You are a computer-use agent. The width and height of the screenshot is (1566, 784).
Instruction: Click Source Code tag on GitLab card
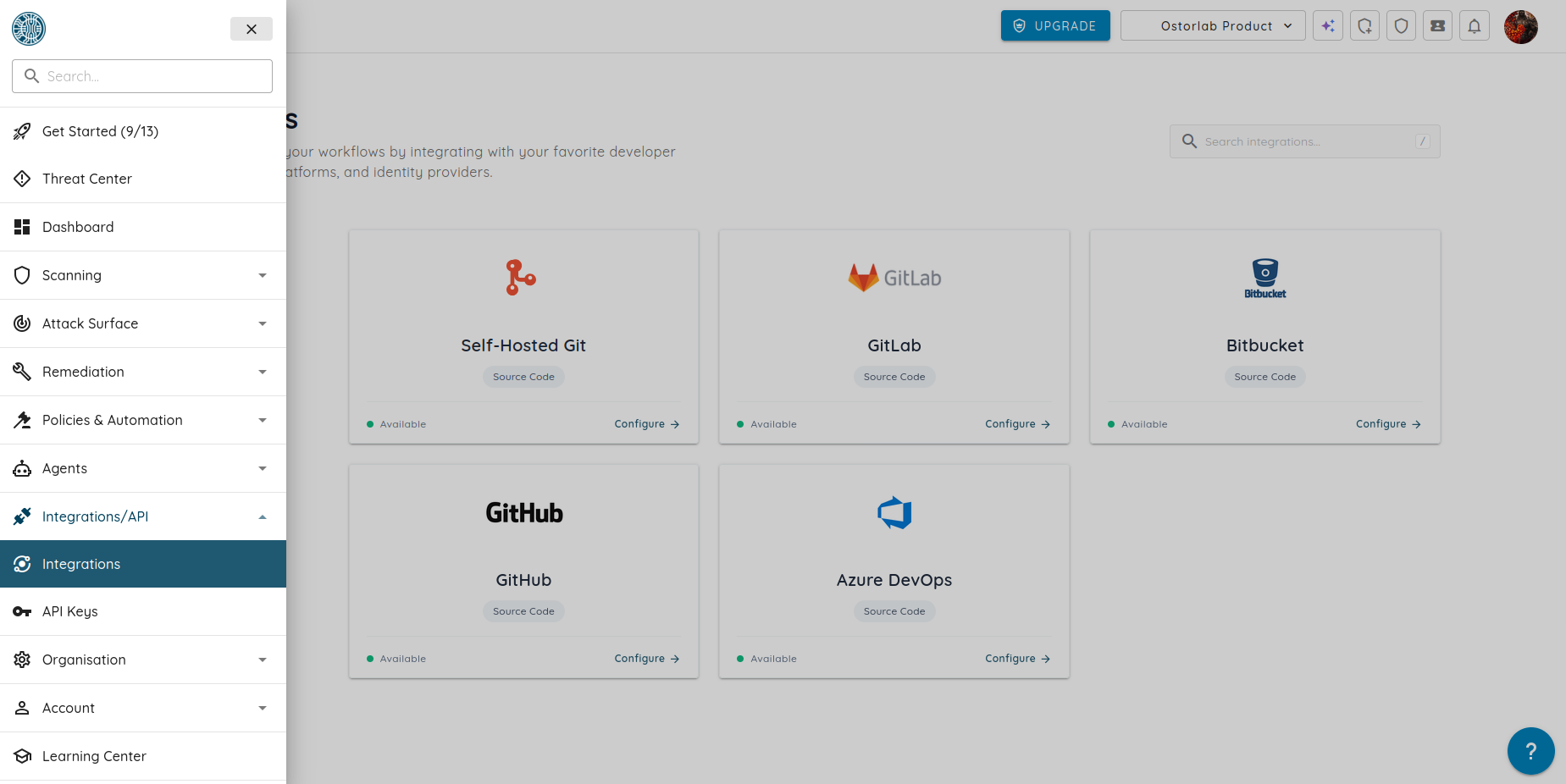click(894, 377)
